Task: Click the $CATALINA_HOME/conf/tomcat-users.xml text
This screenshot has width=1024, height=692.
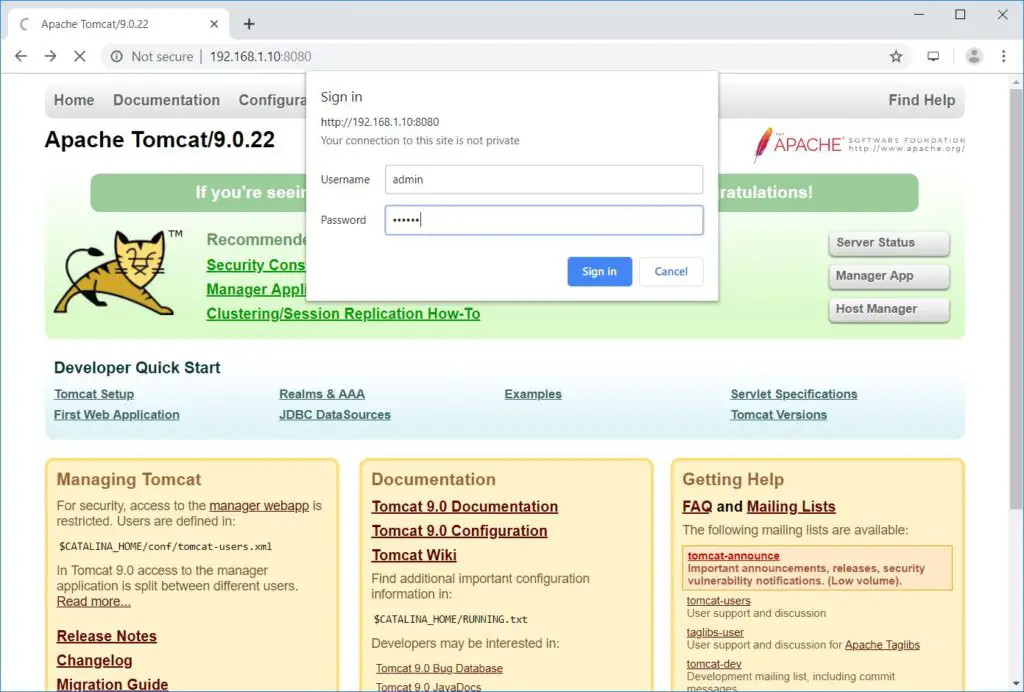Action: pyautogui.click(x=165, y=547)
